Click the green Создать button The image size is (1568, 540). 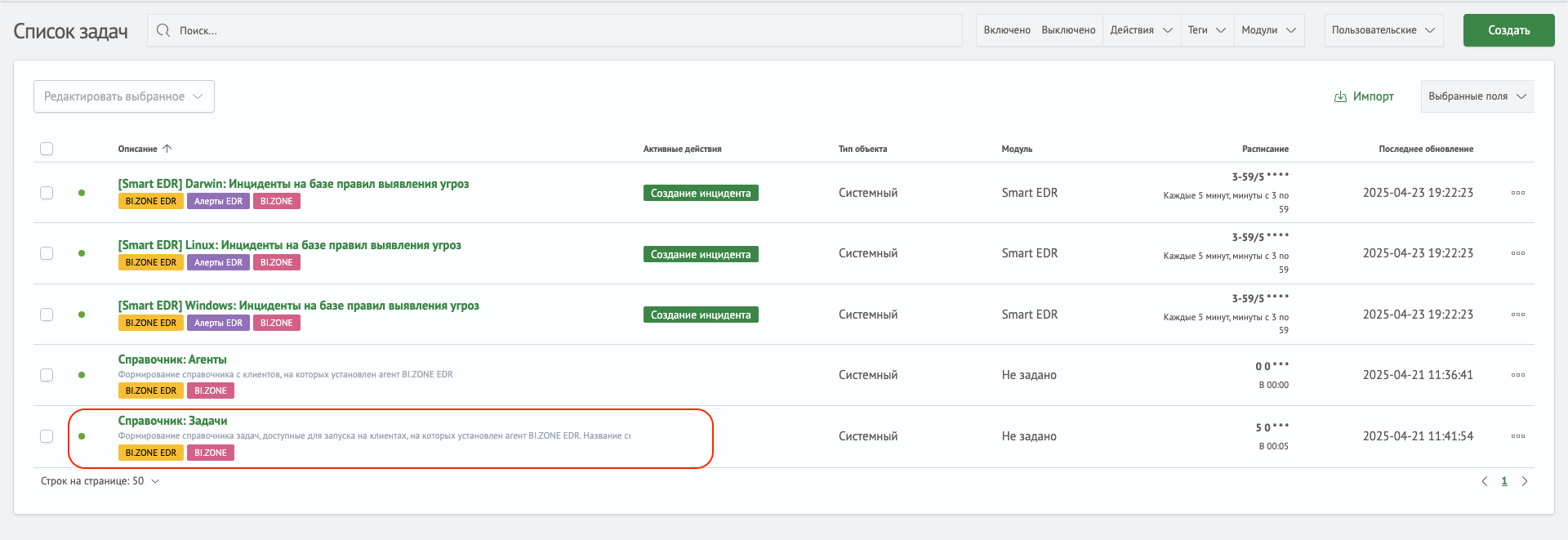point(1508,30)
